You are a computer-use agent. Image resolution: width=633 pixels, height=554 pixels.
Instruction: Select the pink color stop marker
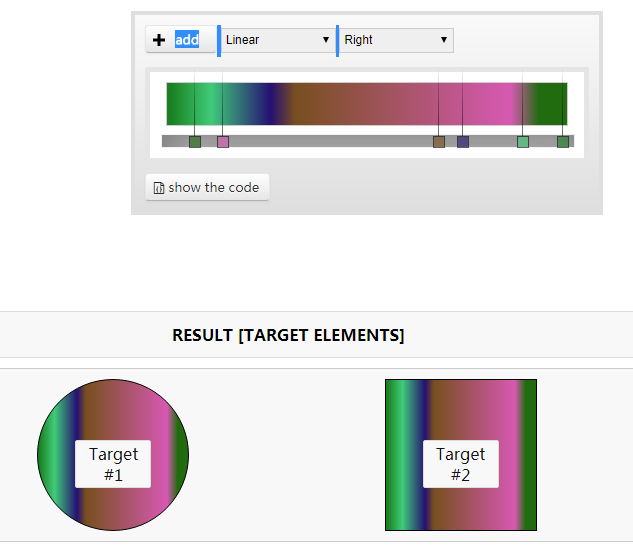223,142
